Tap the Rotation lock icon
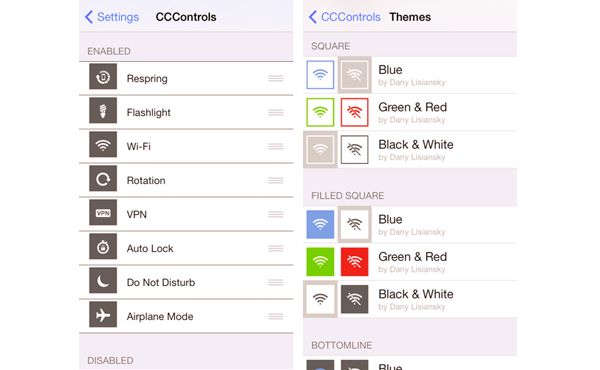 [103, 179]
